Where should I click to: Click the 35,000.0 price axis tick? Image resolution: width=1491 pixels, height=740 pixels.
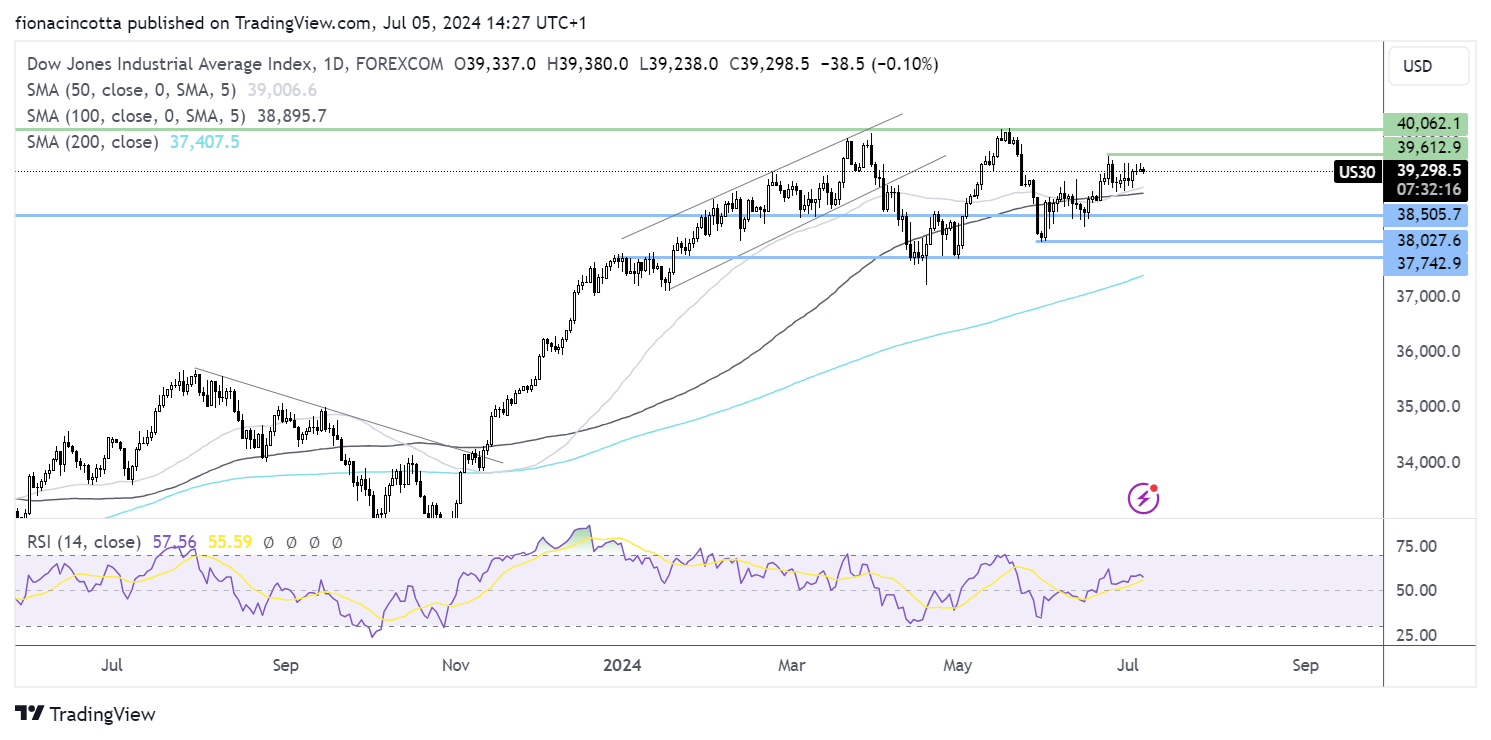point(1428,407)
